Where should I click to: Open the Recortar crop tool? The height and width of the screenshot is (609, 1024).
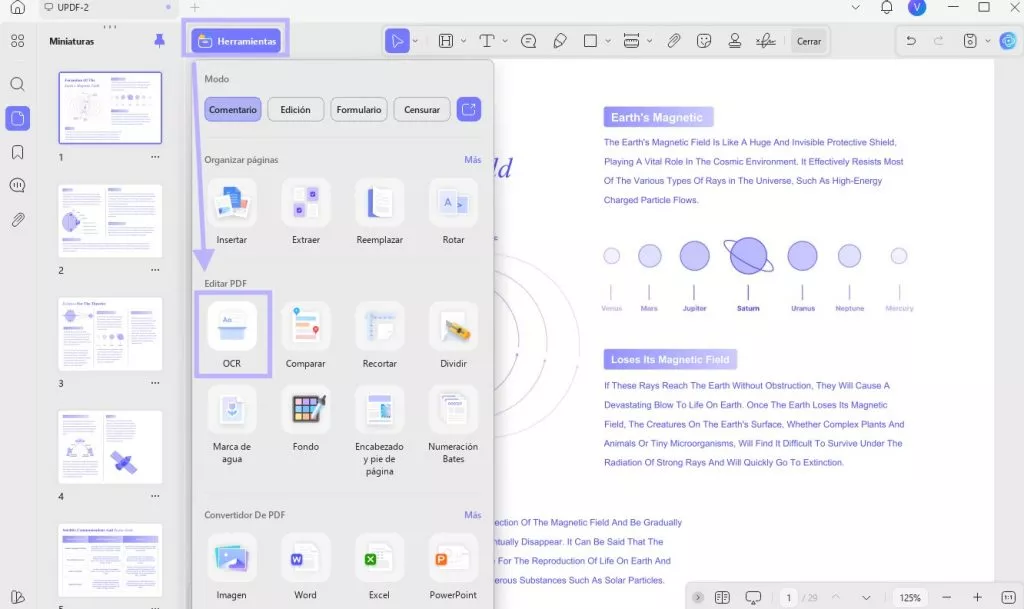click(379, 326)
